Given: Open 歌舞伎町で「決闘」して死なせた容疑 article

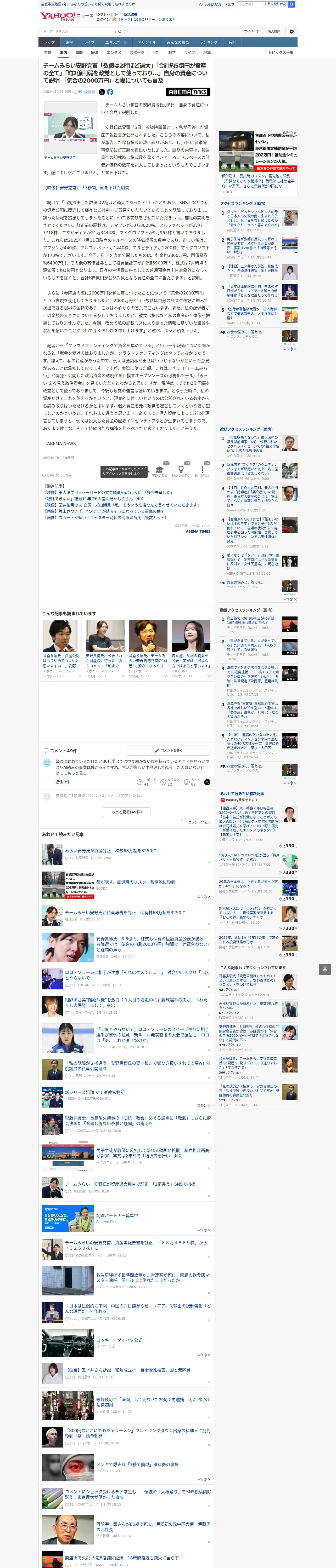Looking at the screenshot, I should pyautogui.click(x=153, y=1402).
